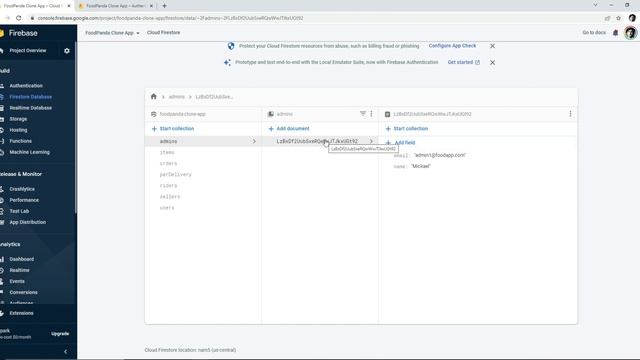Open Test Lab section
Viewport: 640px width, 360px height.
coord(19,211)
